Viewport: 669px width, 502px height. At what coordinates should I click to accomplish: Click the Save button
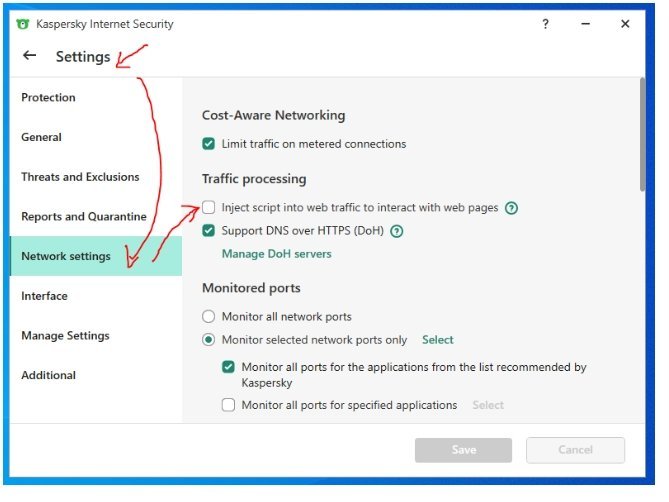tap(463, 450)
